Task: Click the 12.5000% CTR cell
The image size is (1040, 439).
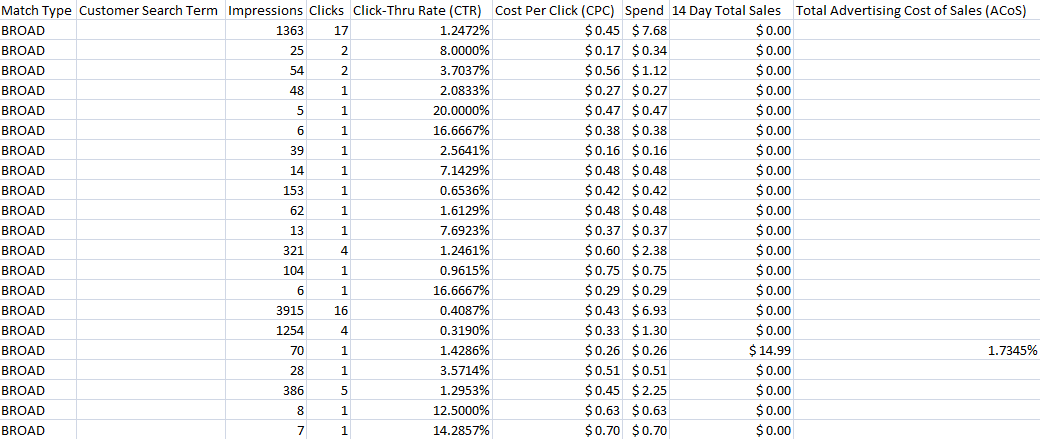Action: tap(421, 410)
